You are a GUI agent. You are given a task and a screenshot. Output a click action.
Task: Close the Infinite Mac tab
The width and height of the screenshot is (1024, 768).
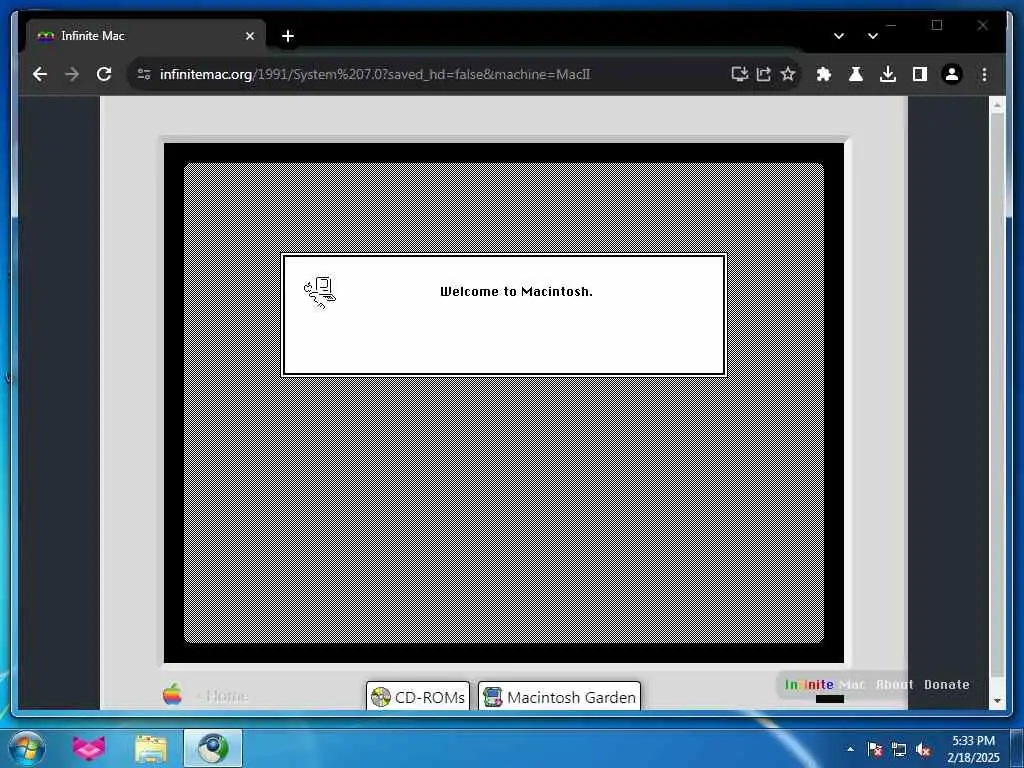click(249, 36)
